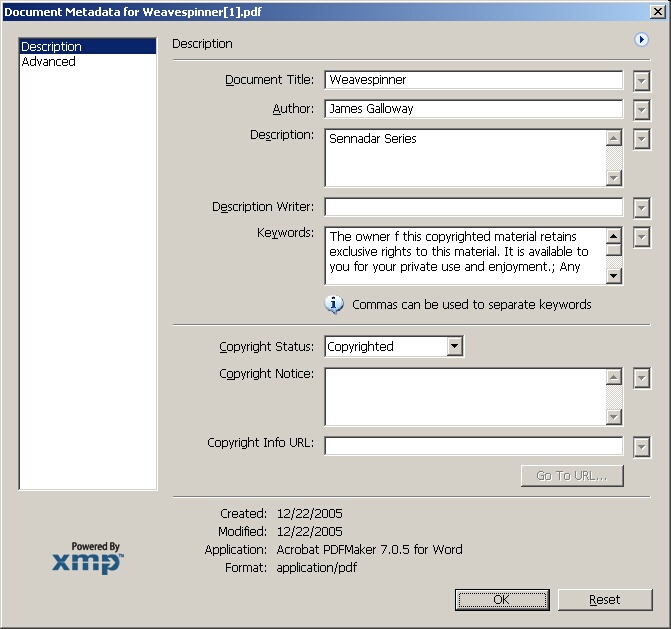Open the Author field dropdown arrow
The image size is (671, 629).
pyautogui.click(x=641, y=109)
